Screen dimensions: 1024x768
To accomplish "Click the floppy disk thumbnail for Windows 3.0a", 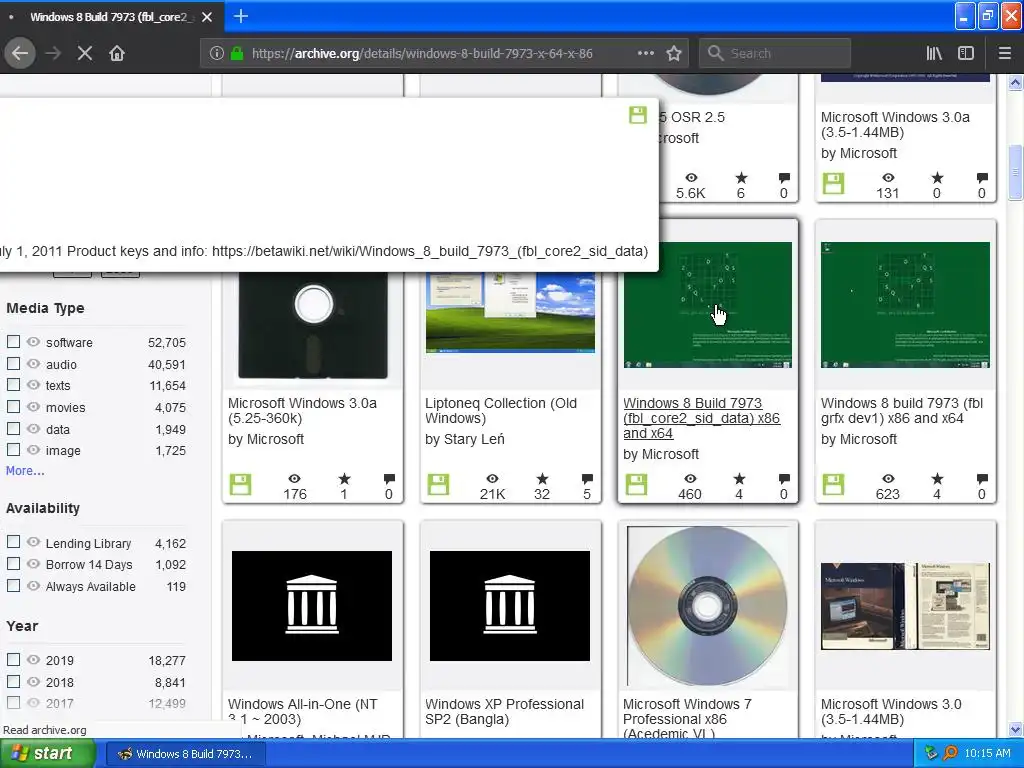I will click(x=313, y=325).
